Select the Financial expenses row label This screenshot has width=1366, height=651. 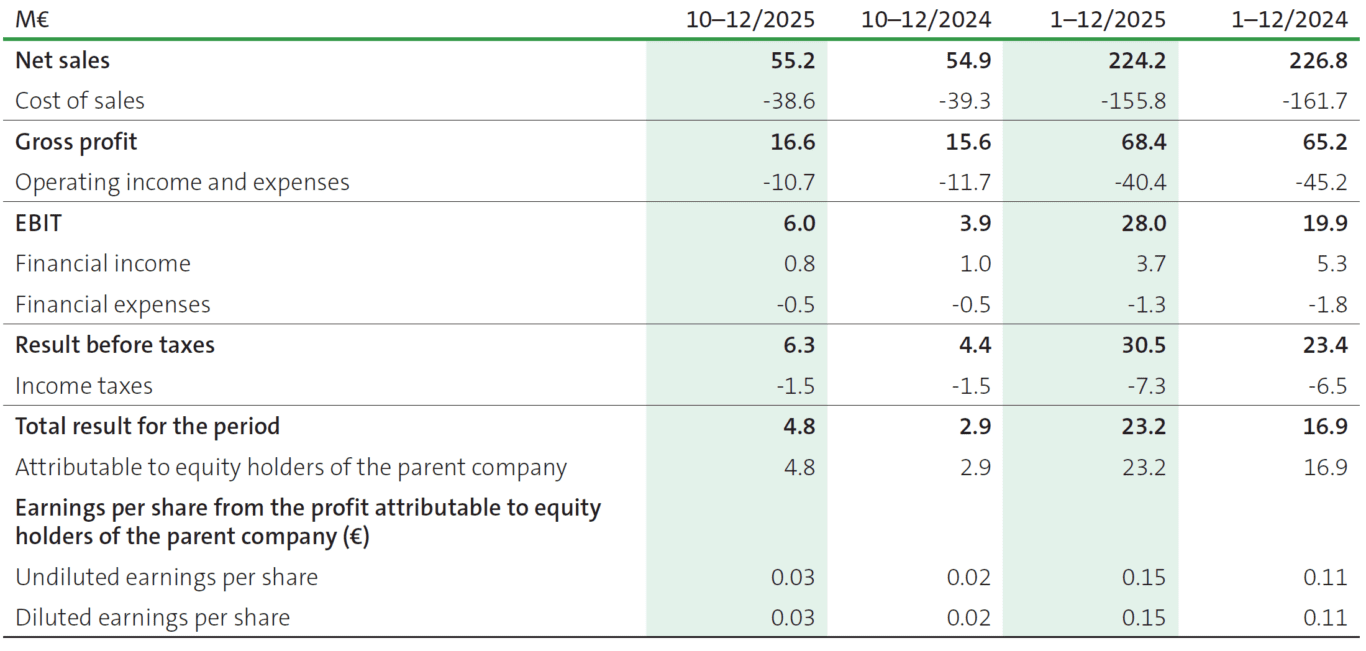tap(113, 305)
